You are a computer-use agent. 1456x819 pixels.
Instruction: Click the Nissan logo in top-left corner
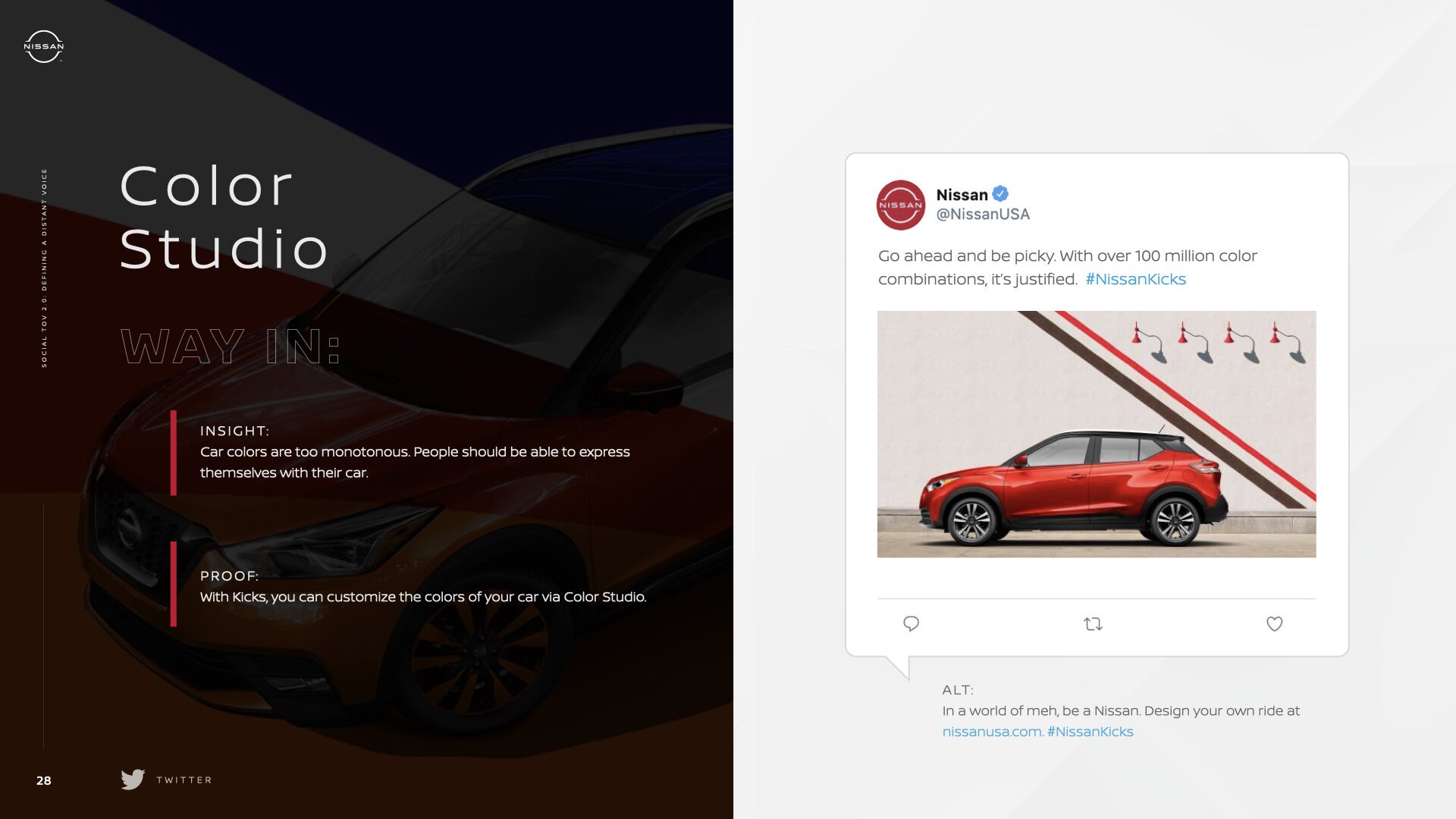[x=44, y=46]
